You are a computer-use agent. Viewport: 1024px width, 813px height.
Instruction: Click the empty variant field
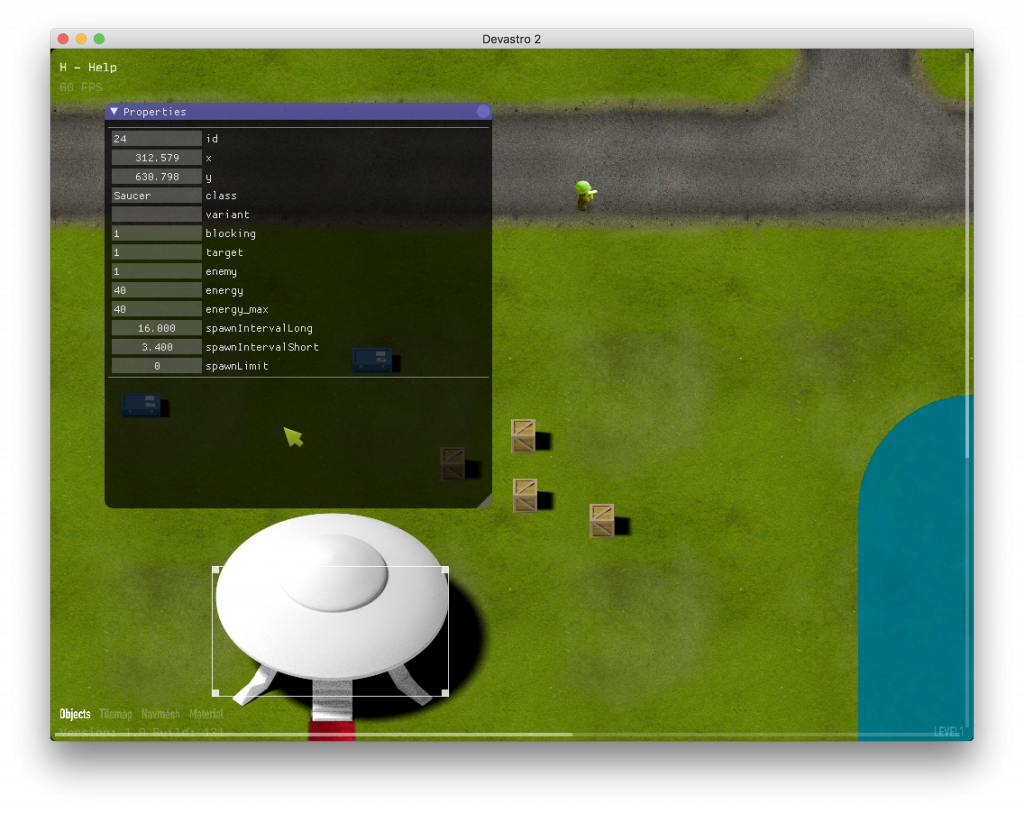[x=156, y=214]
